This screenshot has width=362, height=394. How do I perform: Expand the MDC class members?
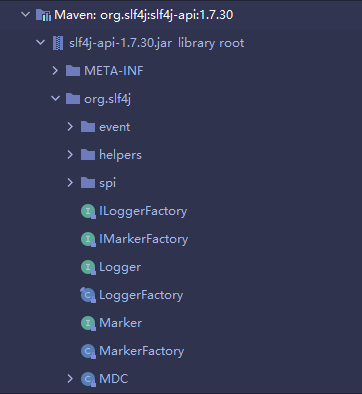(70, 379)
